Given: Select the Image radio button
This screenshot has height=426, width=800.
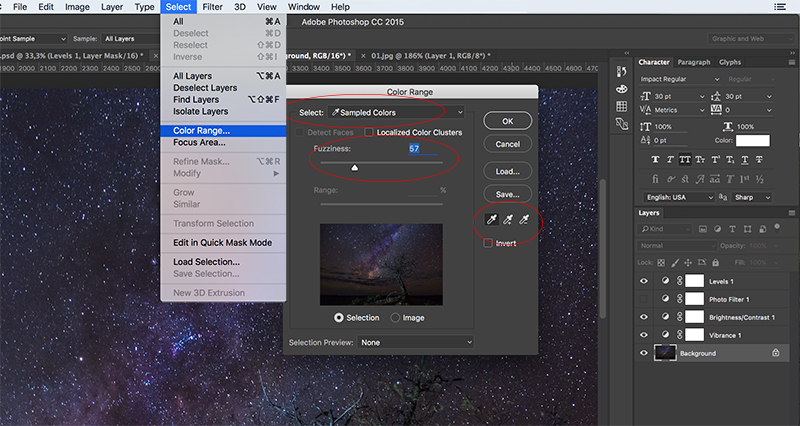Looking at the screenshot, I should click(395, 317).
